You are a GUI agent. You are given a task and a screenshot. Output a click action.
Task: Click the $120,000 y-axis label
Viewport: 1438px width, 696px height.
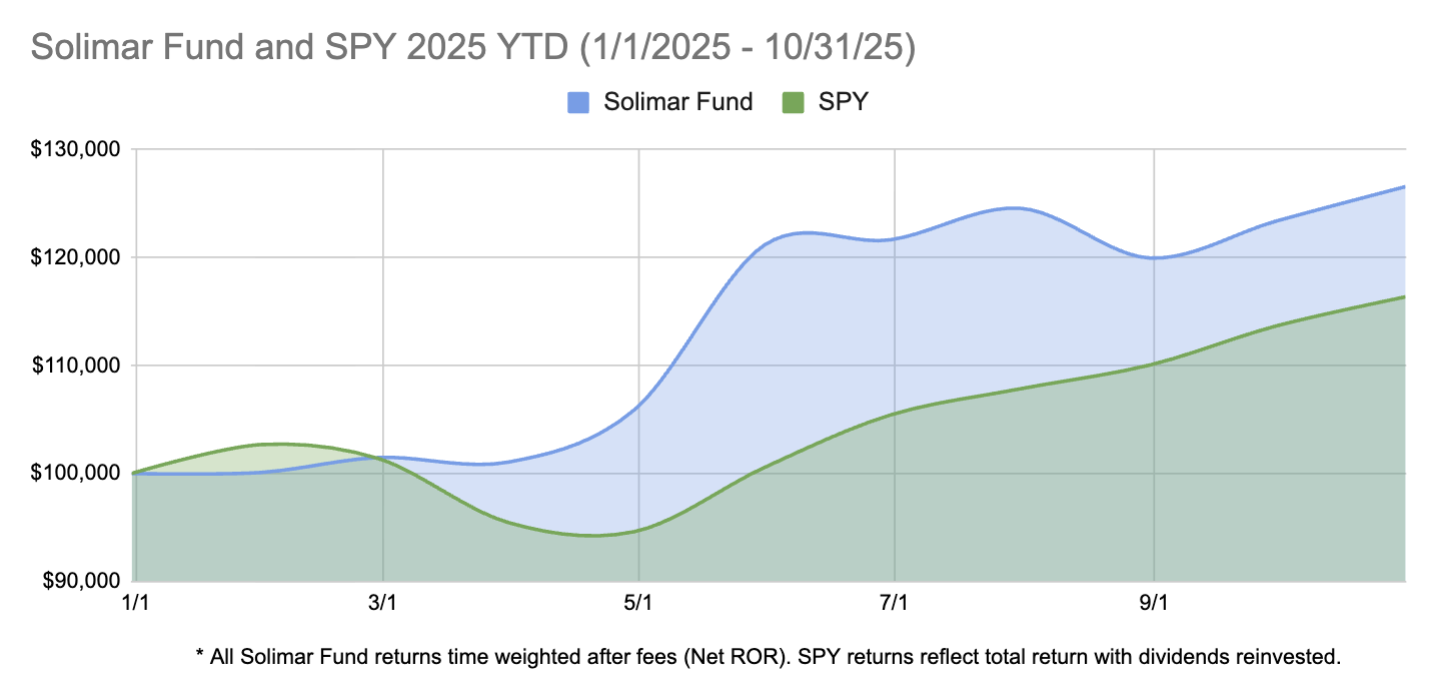click(75, 258)
